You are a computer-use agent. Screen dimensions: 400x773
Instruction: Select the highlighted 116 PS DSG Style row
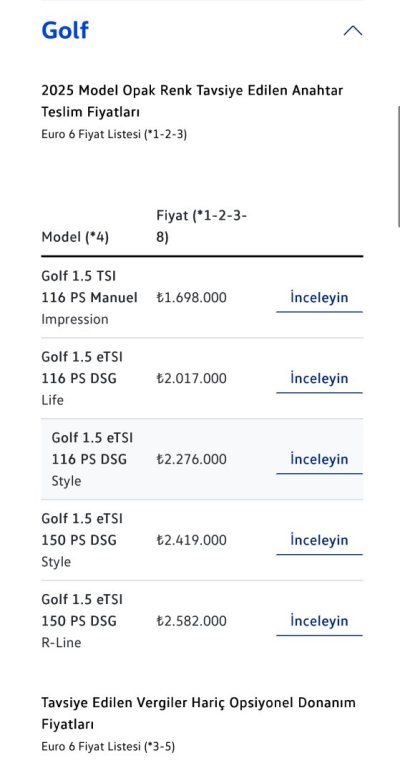(x=202, y=459)
